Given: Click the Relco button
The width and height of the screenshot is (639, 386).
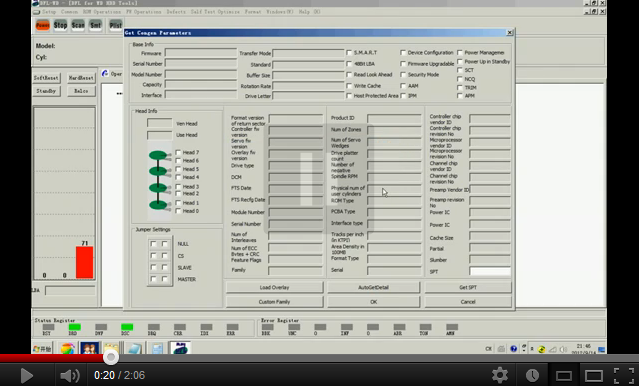Looking at the screenshot, I should coord(81,91).
